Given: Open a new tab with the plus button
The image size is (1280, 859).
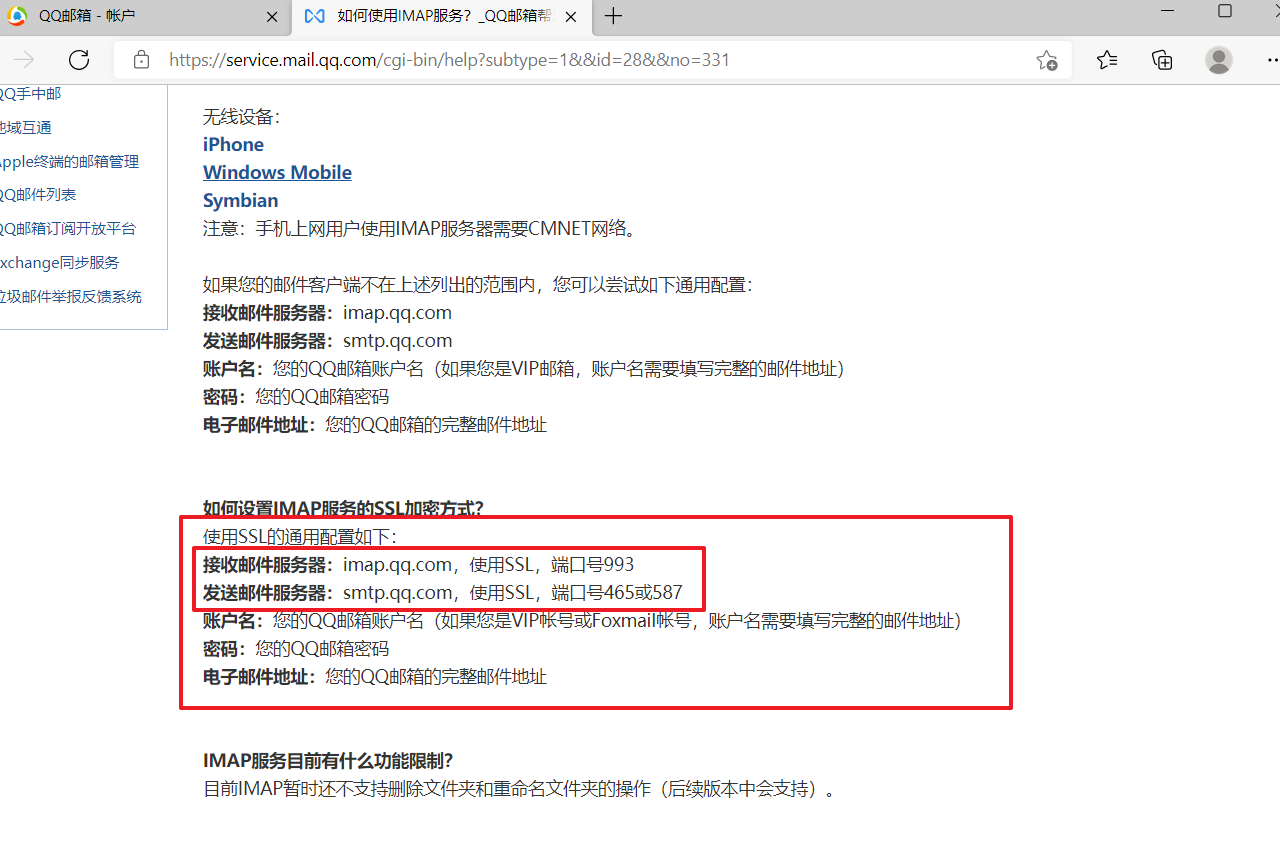Looking at the screenshot, I should 614,16.
